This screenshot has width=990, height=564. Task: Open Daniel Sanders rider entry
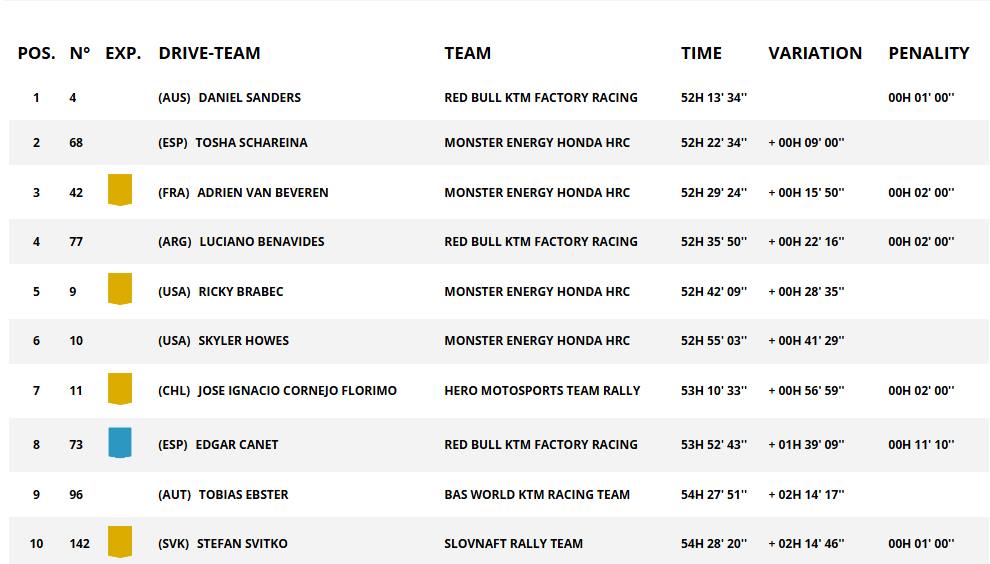click(249, 98)
